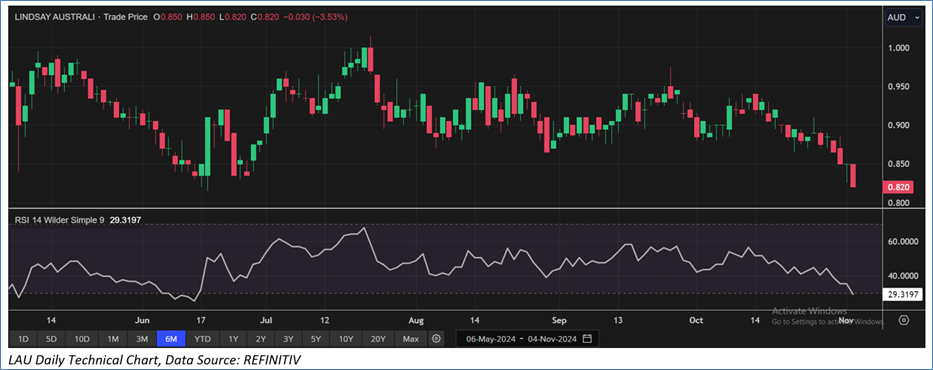Click the Oct label on time axis
933x370 pixels.
pyautogui.click(x=696, y=320)
